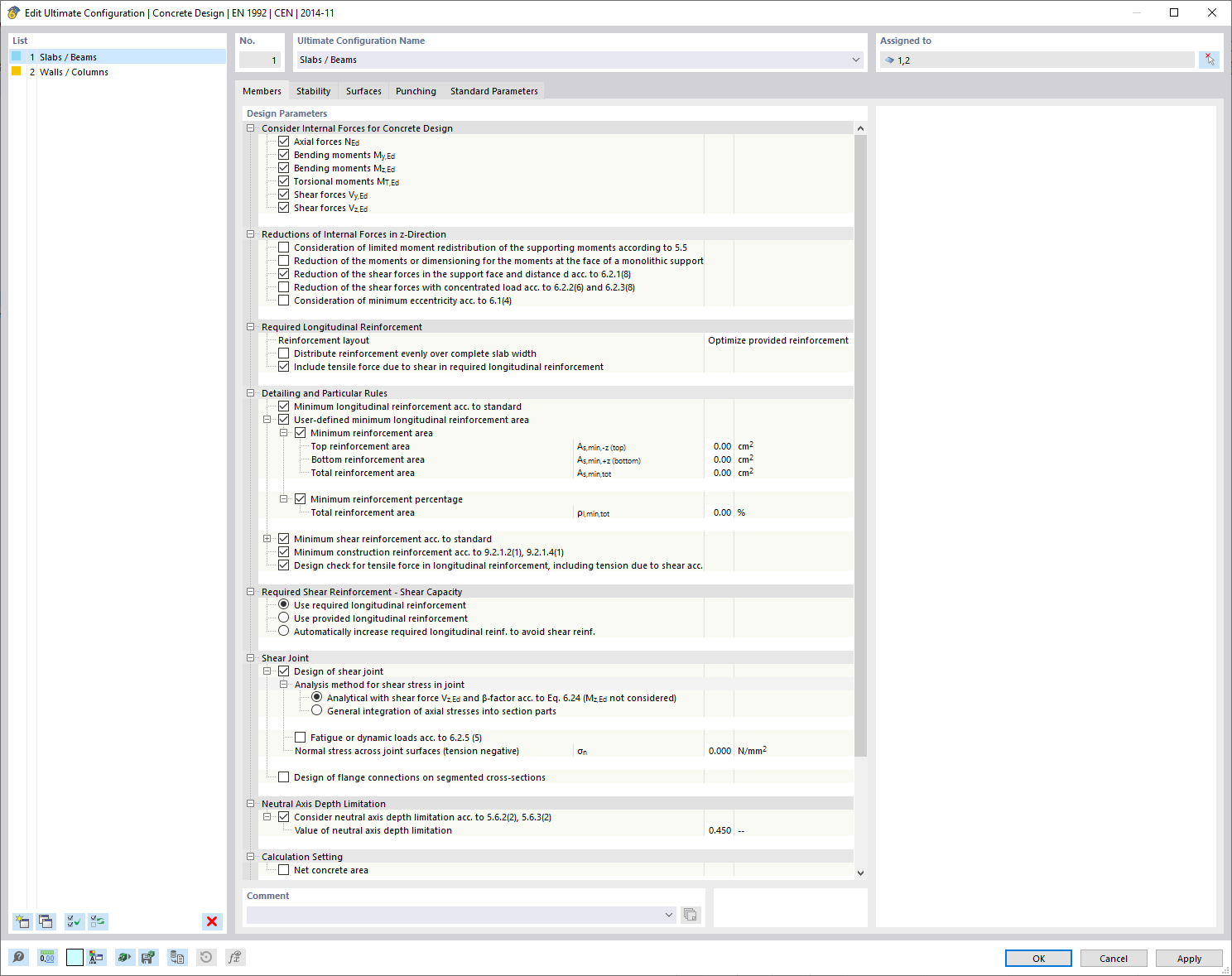Open the Stability tab
This screenshot has width=1232, height=976.
(x=313, y=91)
